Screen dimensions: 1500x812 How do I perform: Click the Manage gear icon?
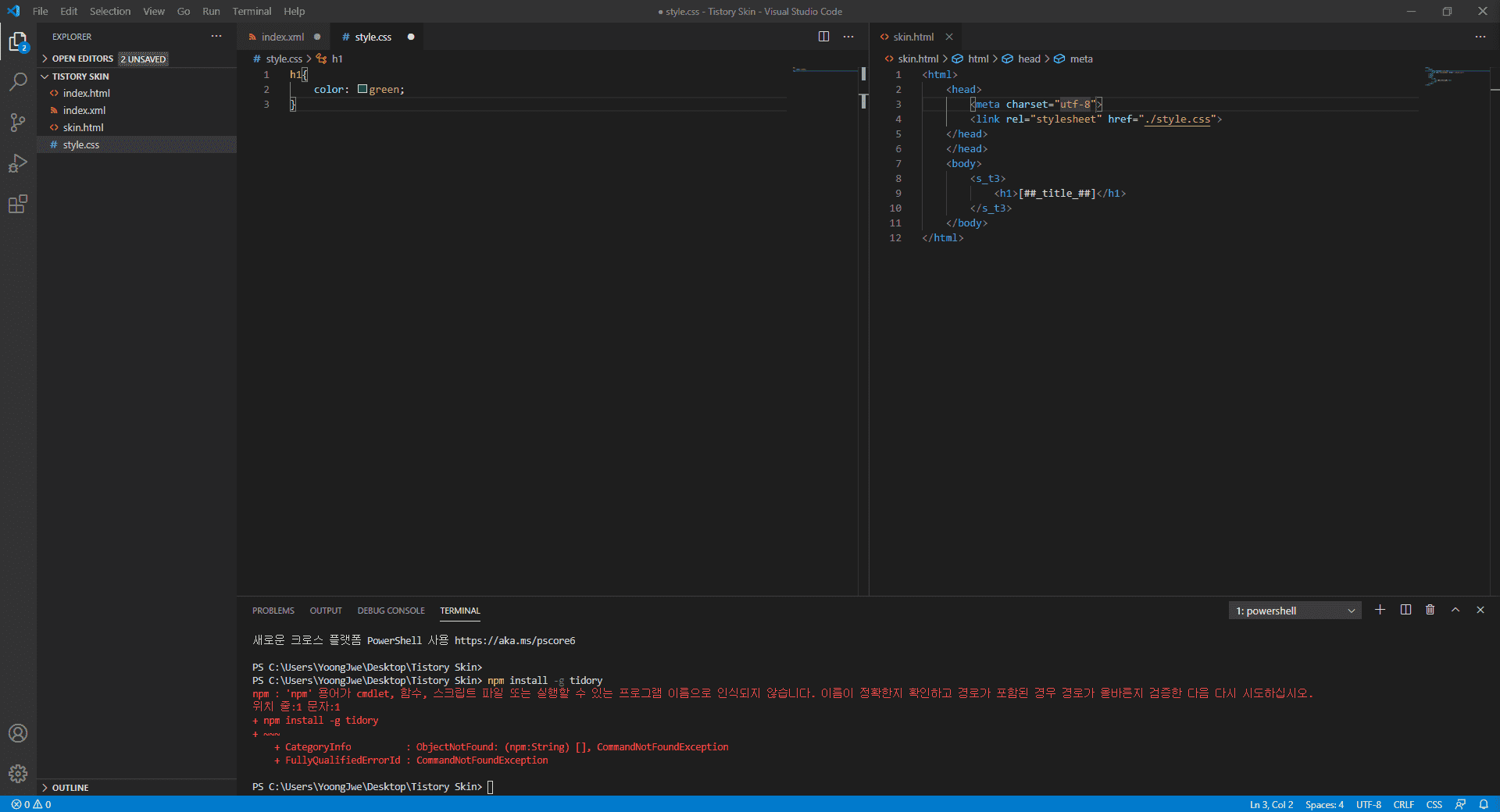point(18,773)
